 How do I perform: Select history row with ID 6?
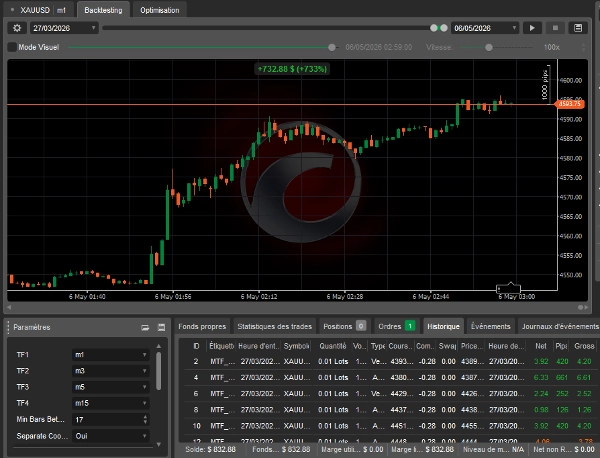pos(390,393)
